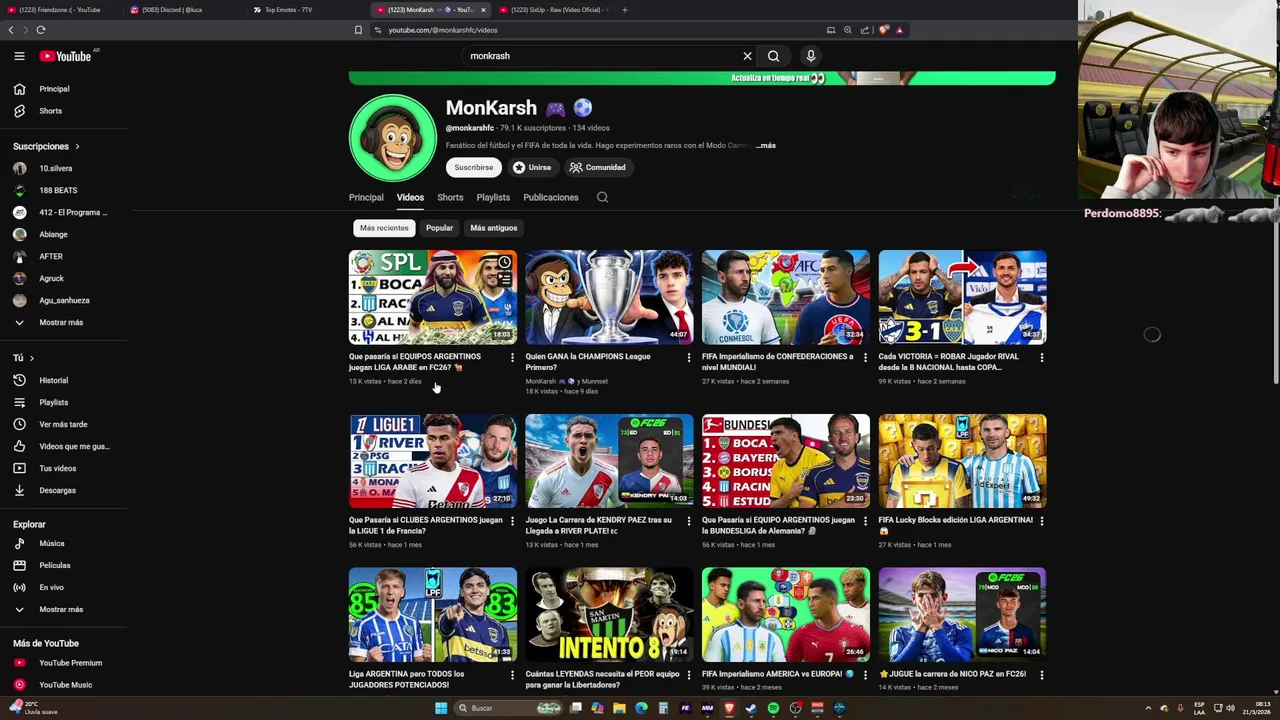
Task: Open options menu for Lucky Blocks video
Action: (x=1042, y=521)
